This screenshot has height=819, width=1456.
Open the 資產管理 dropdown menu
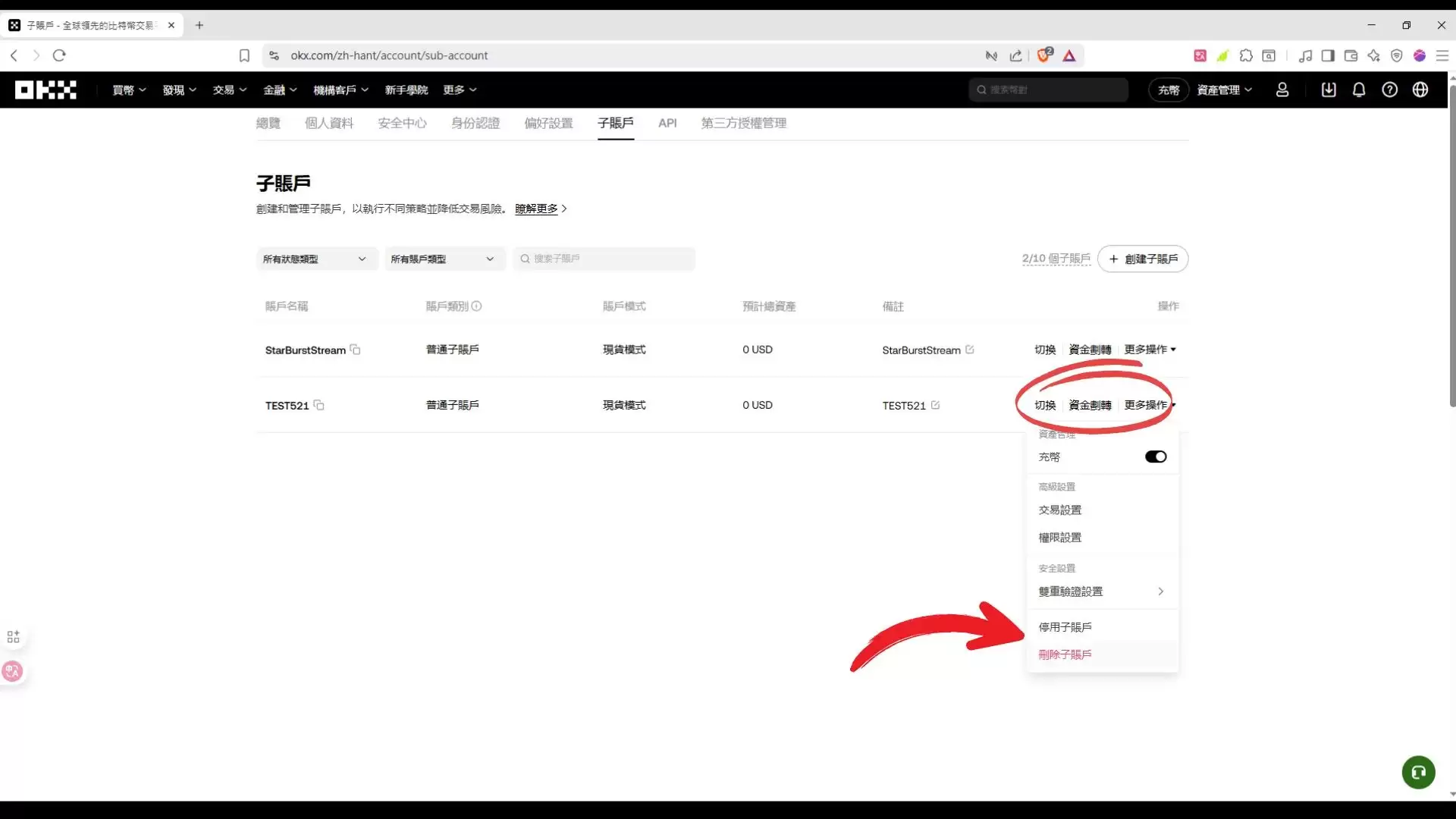[1223, 89]
